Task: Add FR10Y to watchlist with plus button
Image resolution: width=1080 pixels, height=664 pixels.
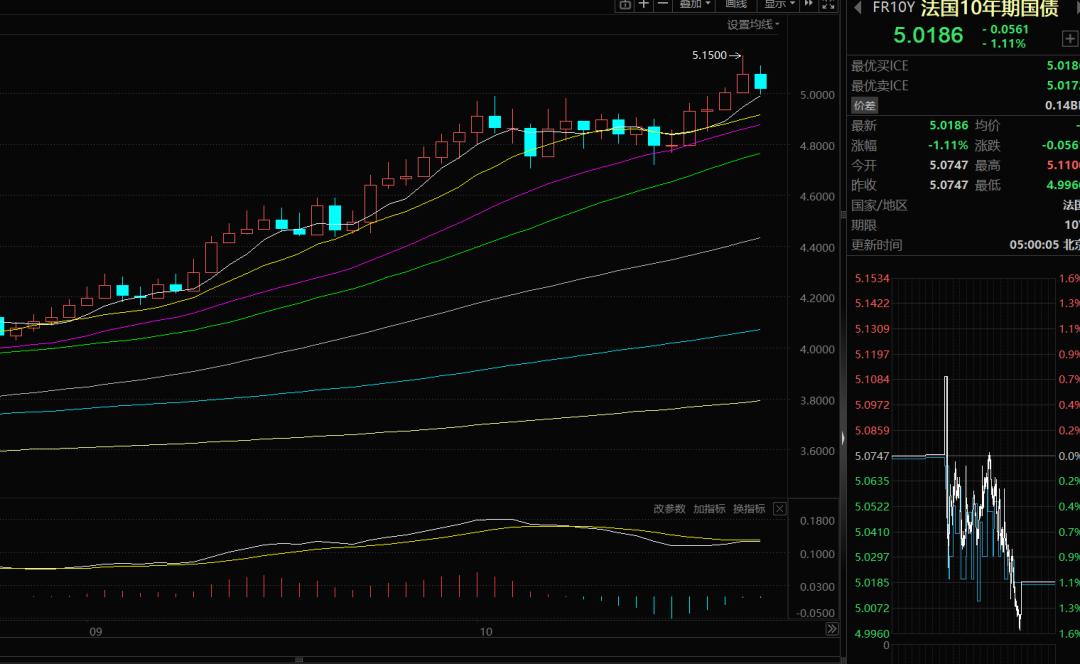Action: pyautogui.click(x=1070, y=39)
